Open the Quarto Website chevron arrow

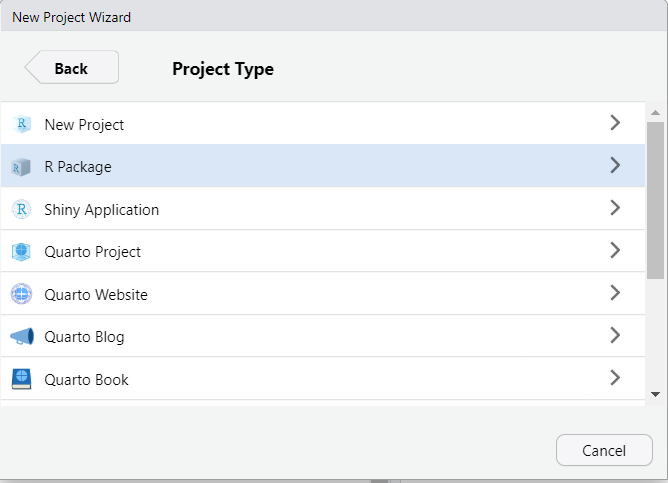(615, 293)
